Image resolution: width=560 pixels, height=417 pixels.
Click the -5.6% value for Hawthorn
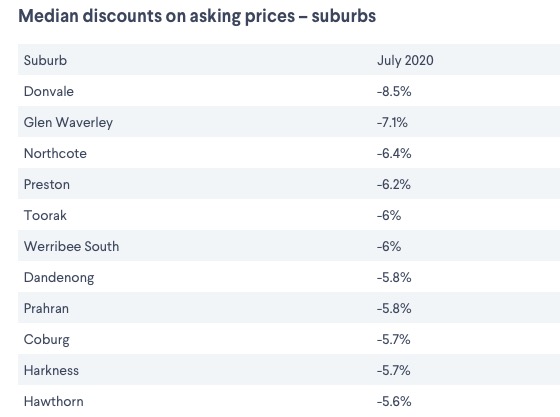click(x=394, y=402)
